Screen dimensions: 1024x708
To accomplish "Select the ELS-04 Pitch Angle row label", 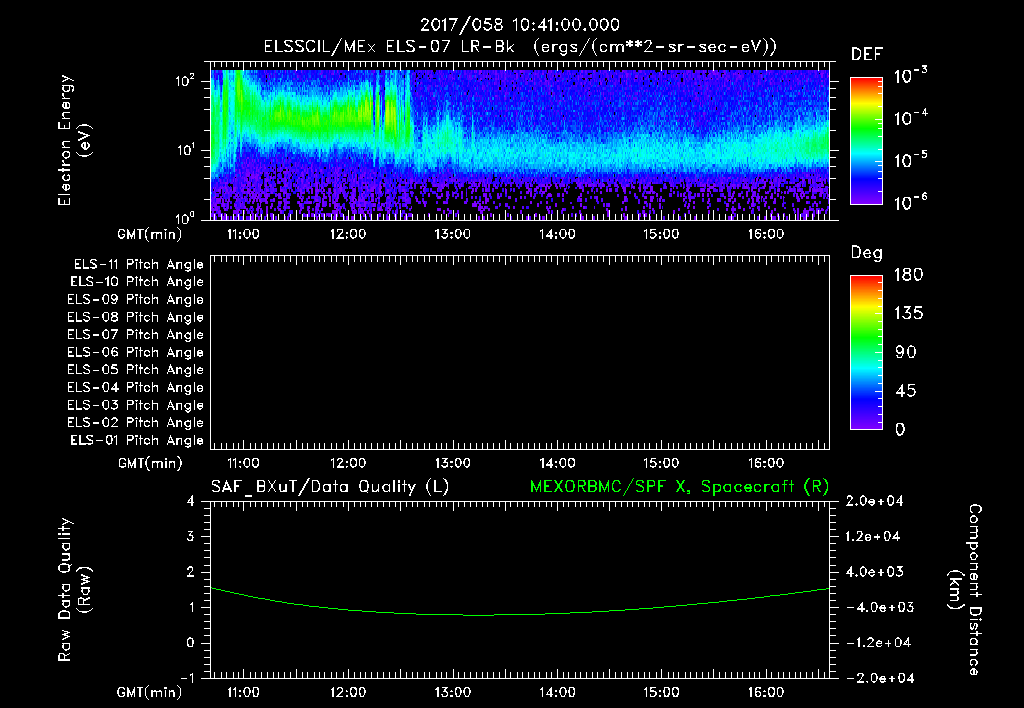I will (135, 387).
